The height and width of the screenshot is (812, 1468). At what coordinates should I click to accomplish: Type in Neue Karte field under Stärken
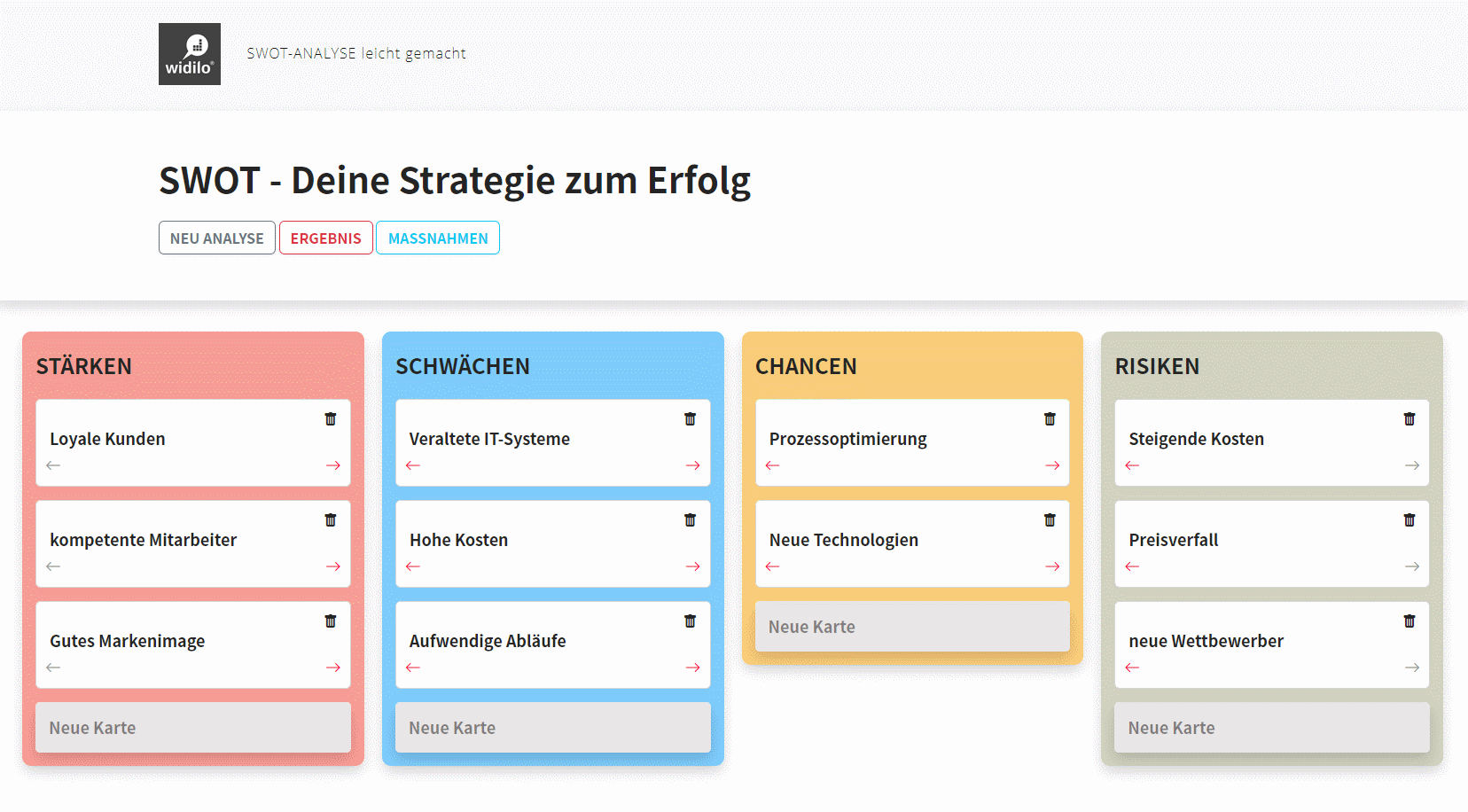[193, 728]
